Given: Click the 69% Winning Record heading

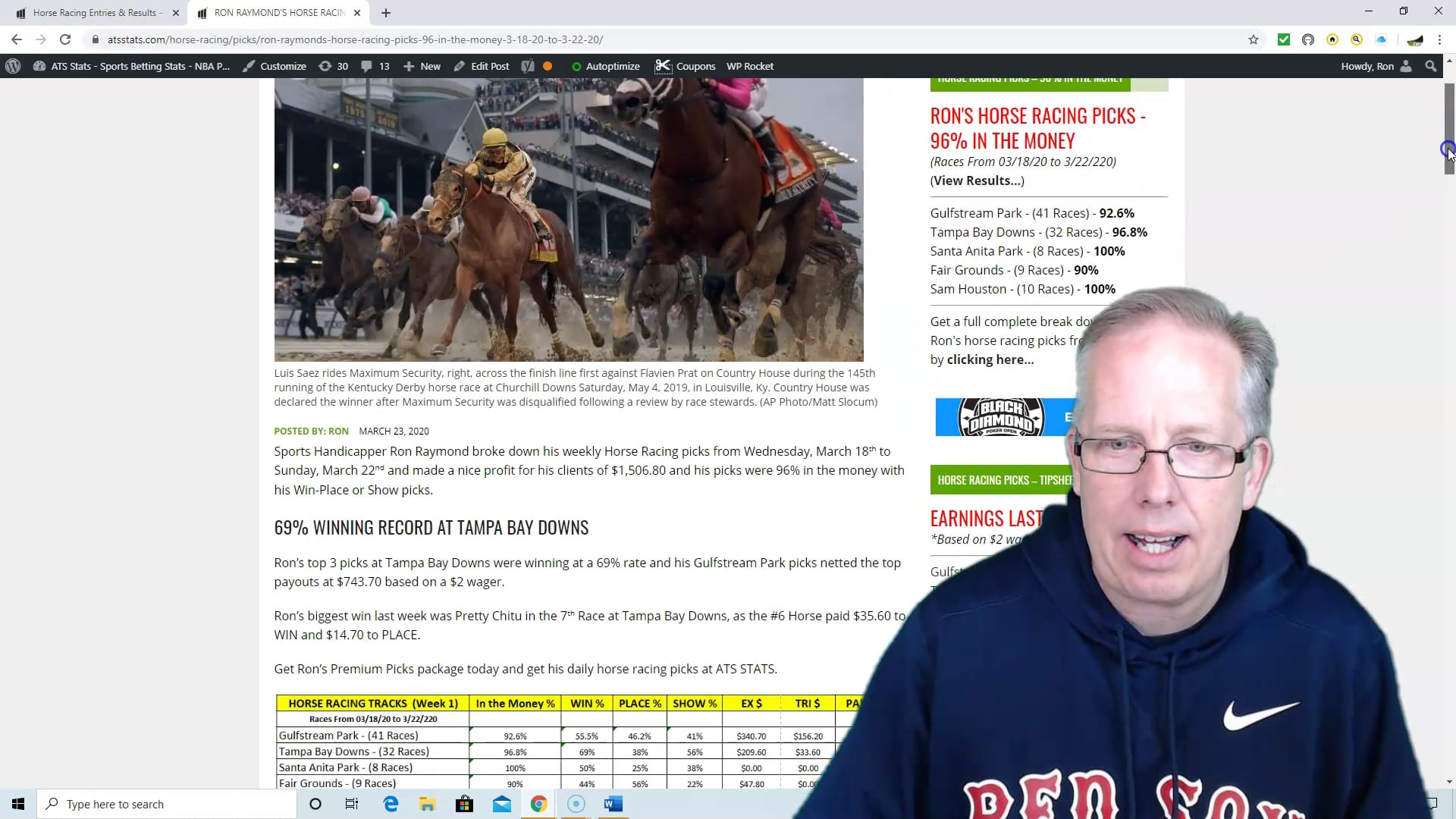Looking at the screenshot, I should (431, 528).
